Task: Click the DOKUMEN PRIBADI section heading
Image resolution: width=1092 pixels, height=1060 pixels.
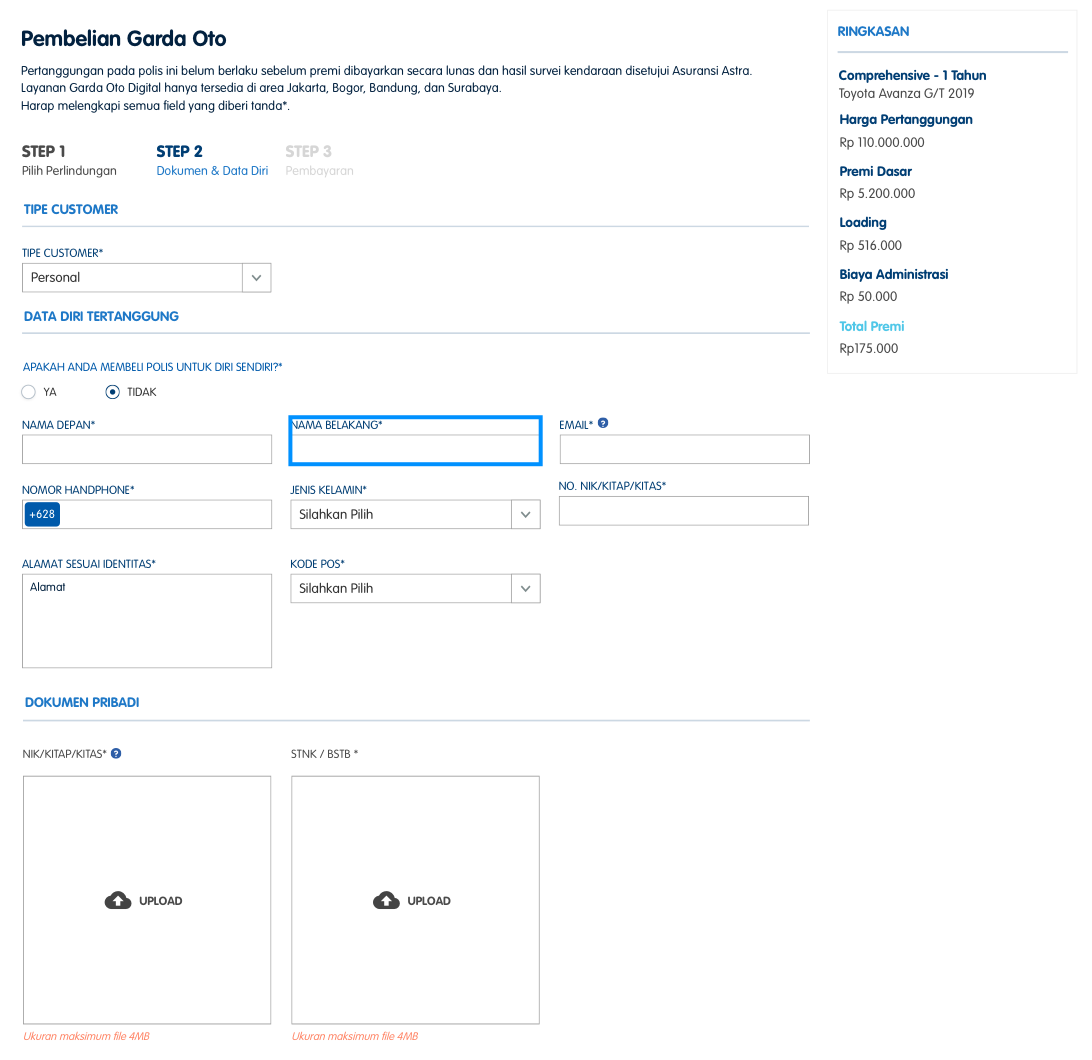Action: [x=82, y=702]
